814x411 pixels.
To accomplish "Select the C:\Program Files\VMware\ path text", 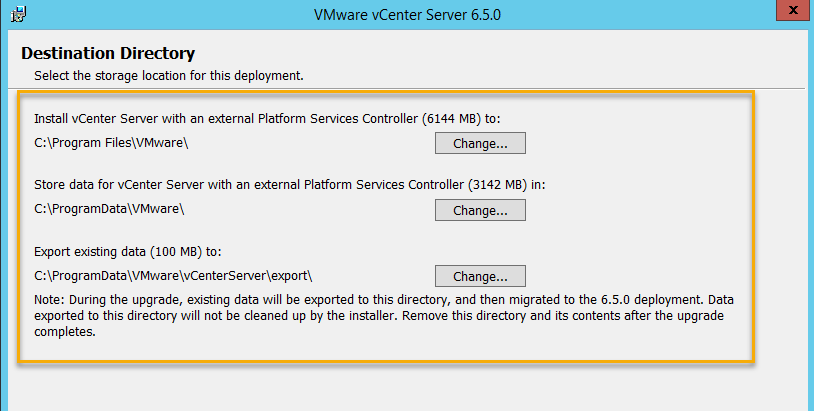I will point(111,142).
